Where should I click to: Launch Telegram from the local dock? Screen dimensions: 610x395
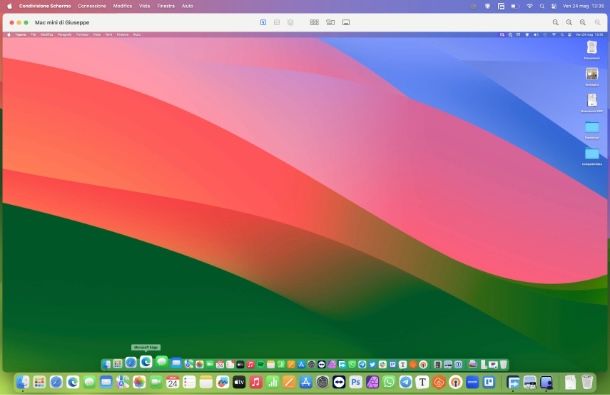tap(405, 382)
